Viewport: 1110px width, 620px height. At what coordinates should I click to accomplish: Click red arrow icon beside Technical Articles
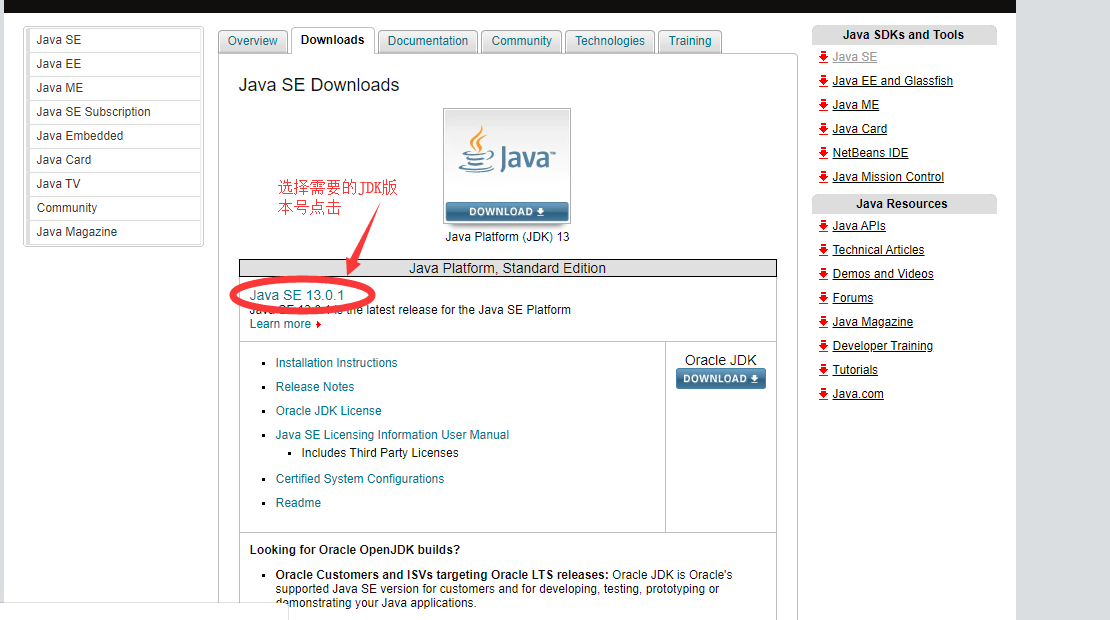[x=823, y=250]
